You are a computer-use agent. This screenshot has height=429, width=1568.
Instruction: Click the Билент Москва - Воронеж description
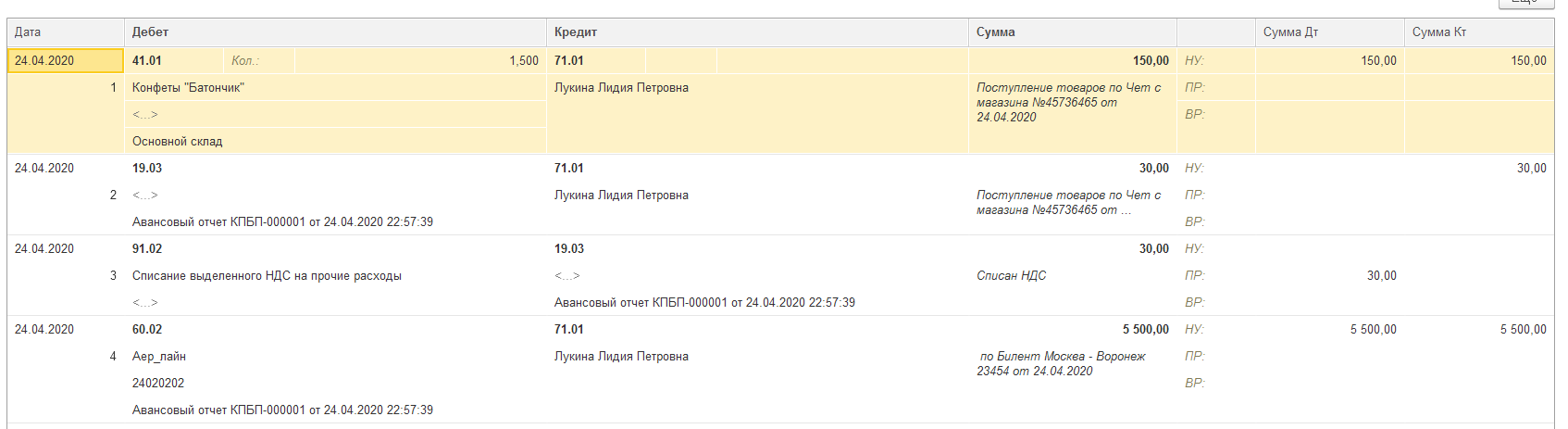pos(1062,363)
